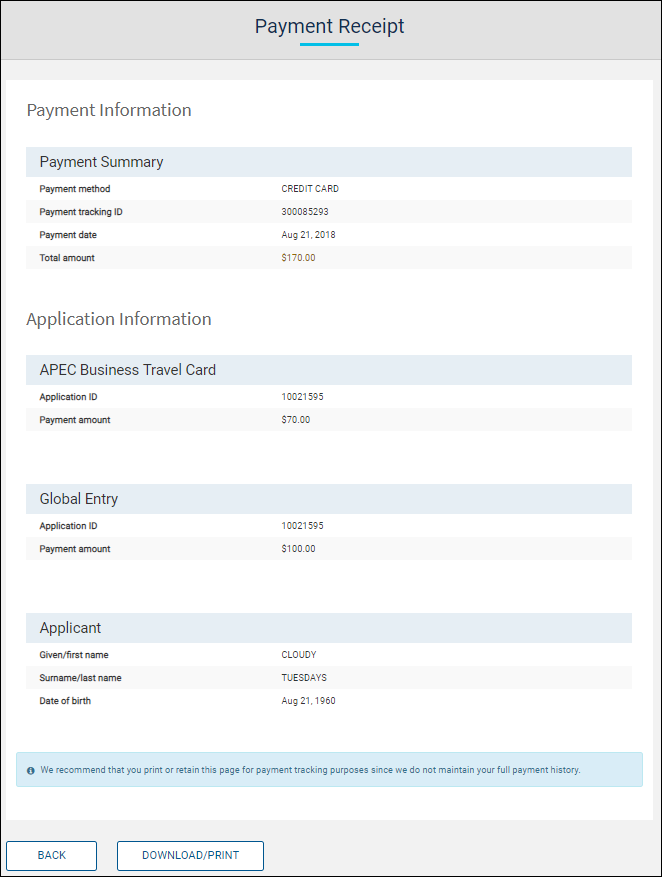Click the info icon in the notice banner
Viewport: 662px width, 877px height.
(31, 771)
